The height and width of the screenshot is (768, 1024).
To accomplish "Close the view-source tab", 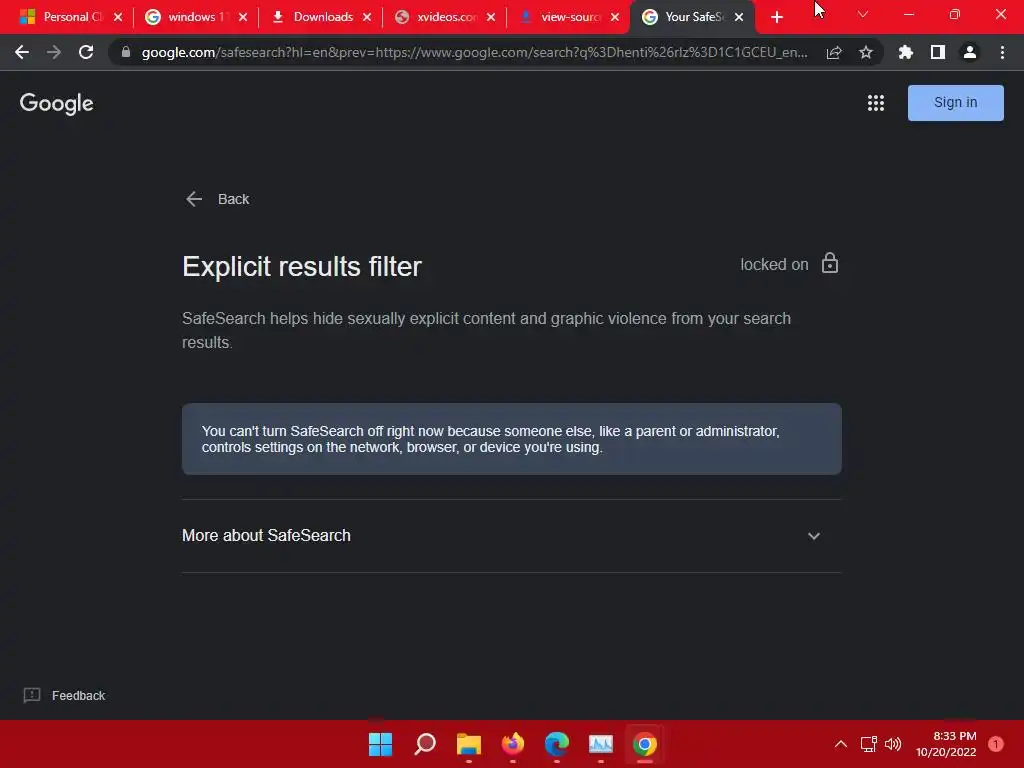I will click(x=615, y=17).
